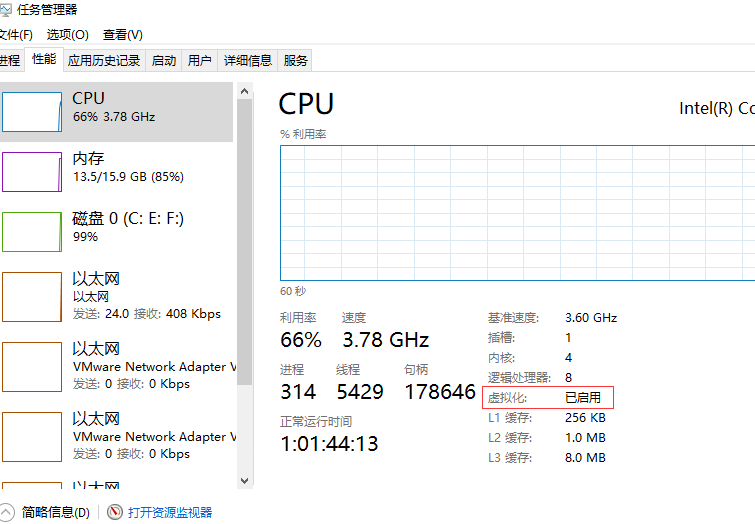The width and height of the screenshot is (755, 524).
Task: Switch to the 详细信息 tab
Action: (x=247, y=61)
